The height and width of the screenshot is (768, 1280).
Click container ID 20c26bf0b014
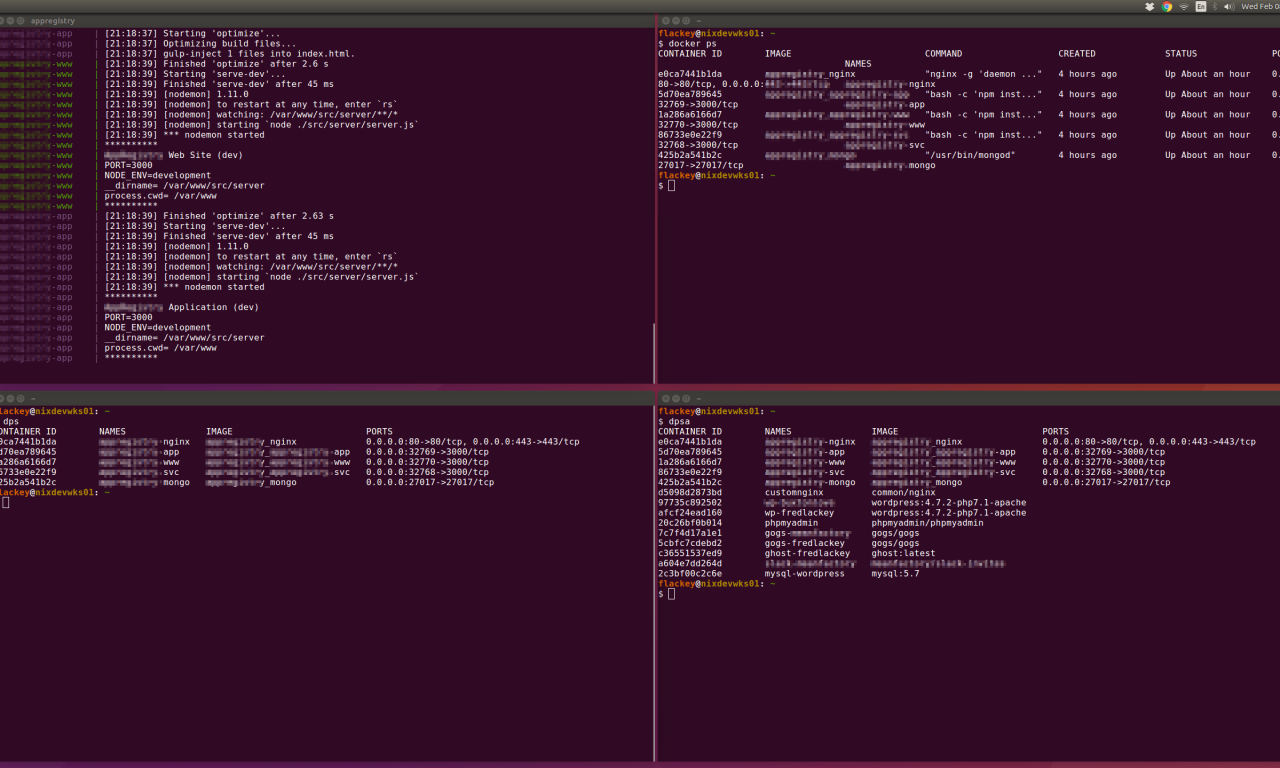tap(690, 523)
